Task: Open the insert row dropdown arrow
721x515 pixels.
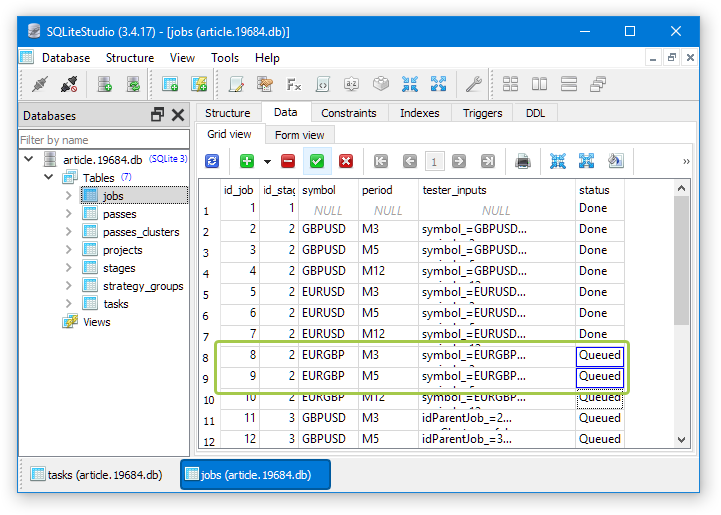Action: tap(267, 161)
